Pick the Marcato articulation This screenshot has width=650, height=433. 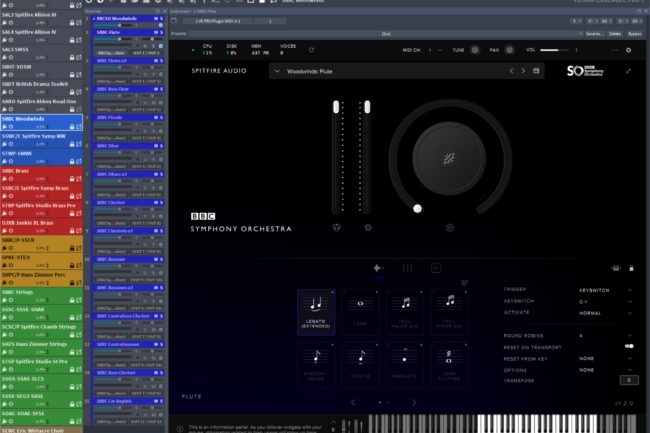(405, 364)
